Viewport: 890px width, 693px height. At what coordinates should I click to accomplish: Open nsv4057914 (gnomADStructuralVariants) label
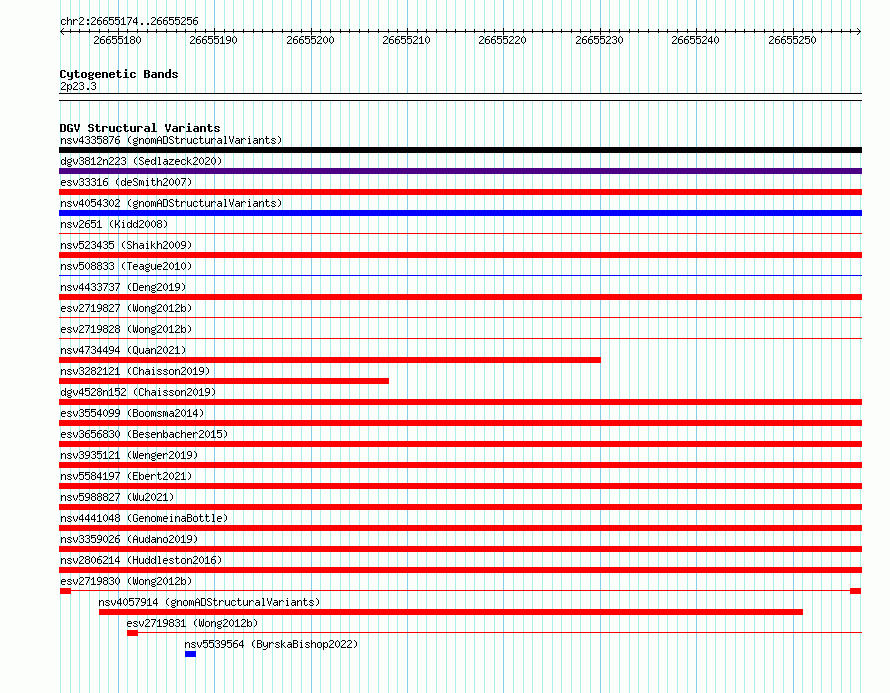click(209, 602)
